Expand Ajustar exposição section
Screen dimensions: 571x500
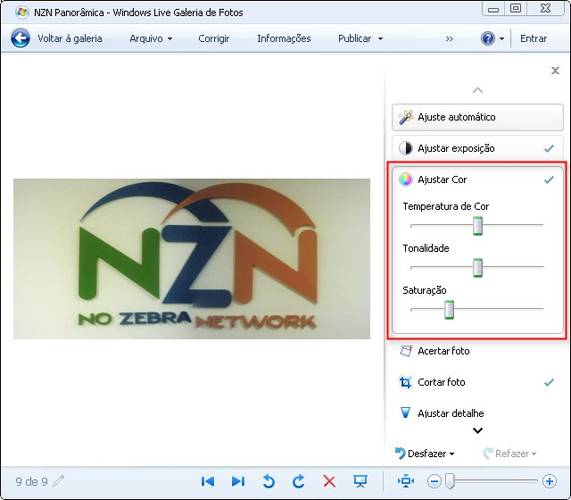coord(477,148)
